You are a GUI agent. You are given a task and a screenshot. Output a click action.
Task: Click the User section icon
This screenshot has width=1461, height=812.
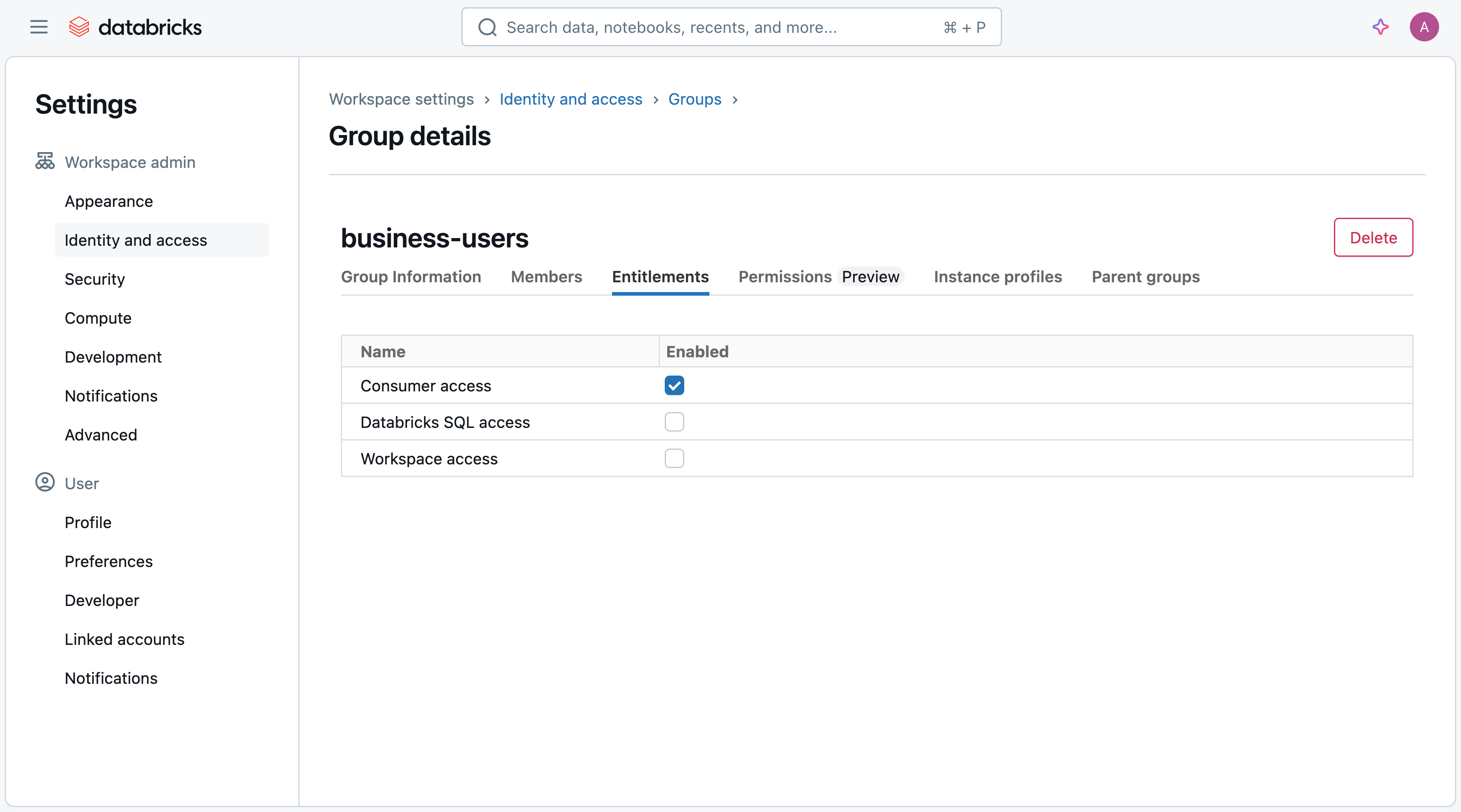coord(45,482)
